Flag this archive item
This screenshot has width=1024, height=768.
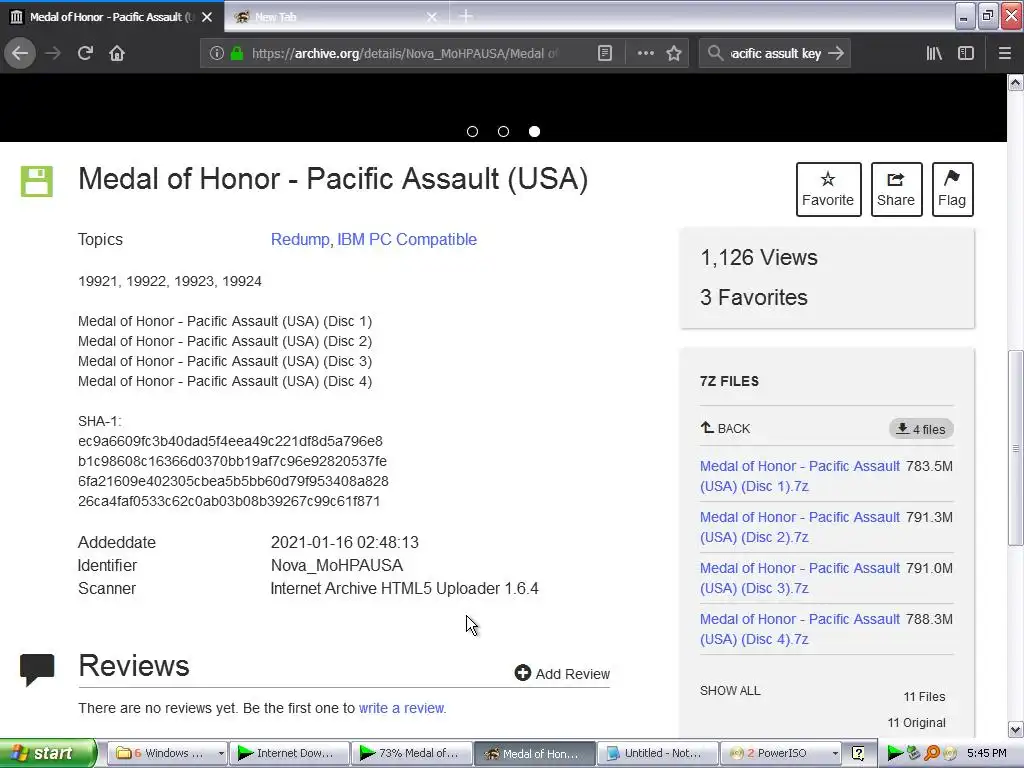952,189
